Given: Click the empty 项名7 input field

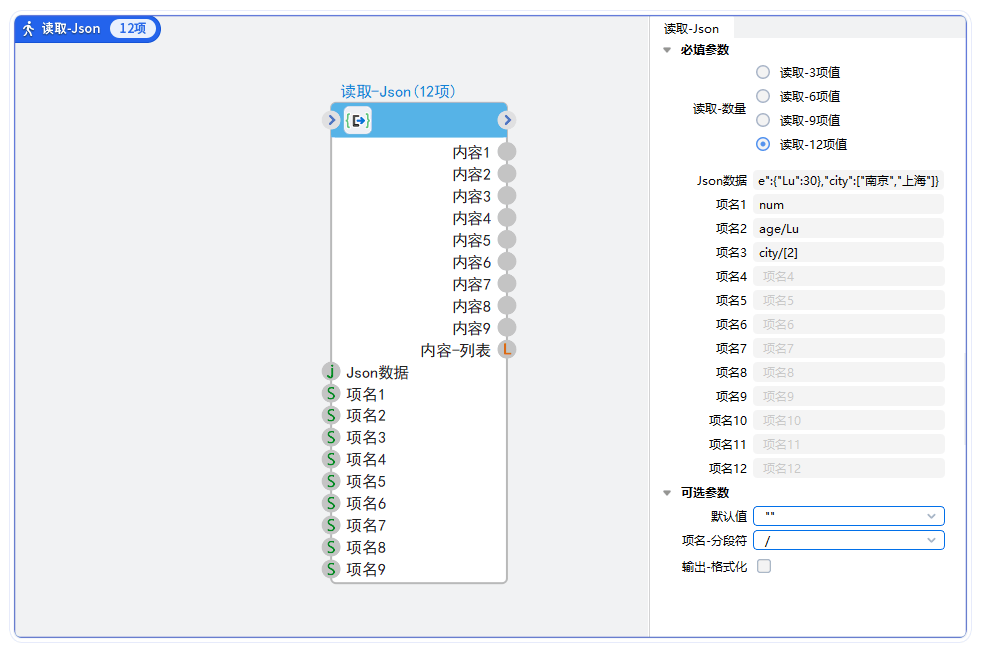Looking at the screenshot, I should 849,348.
